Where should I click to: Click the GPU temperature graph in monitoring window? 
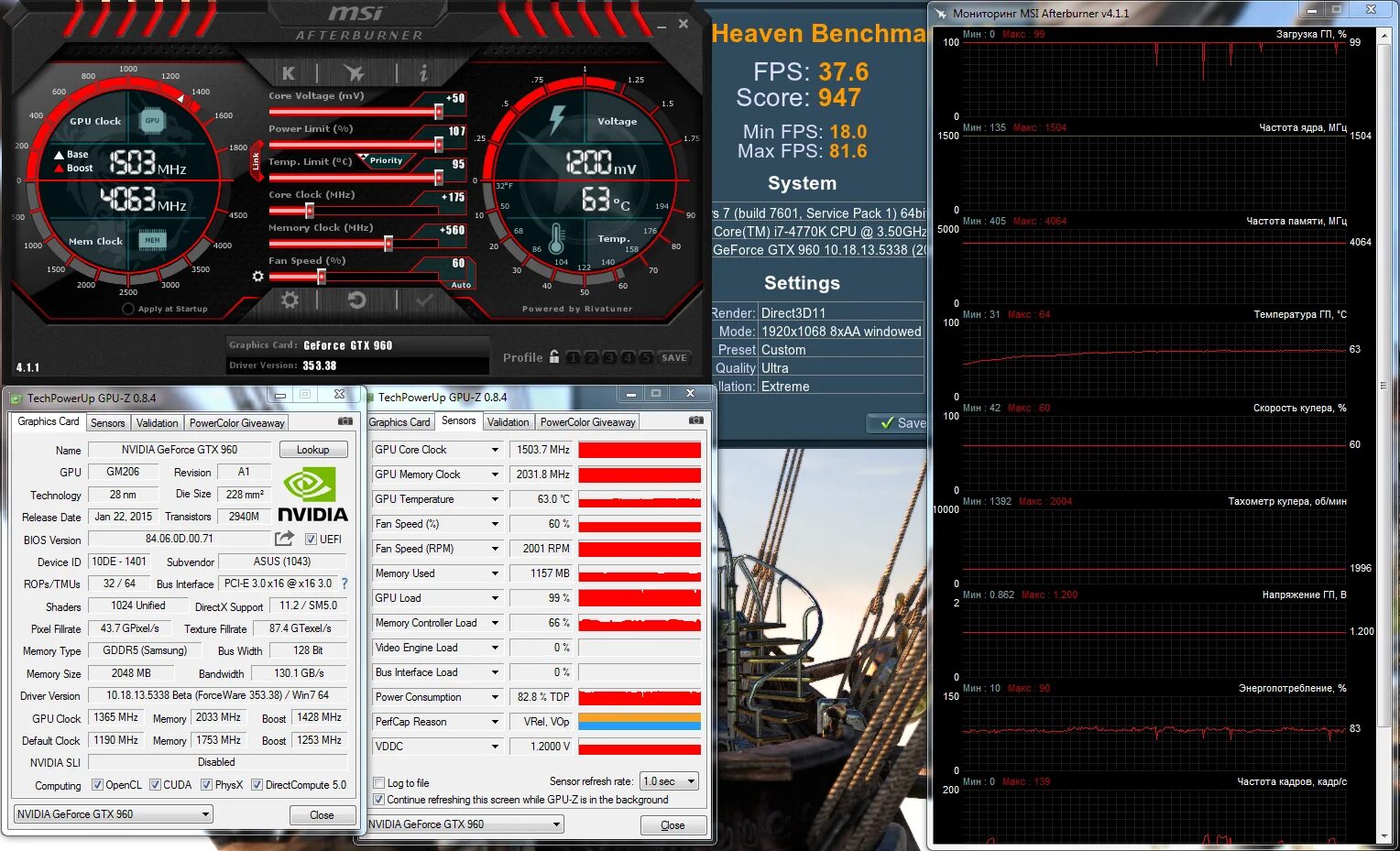(1154, 359)
